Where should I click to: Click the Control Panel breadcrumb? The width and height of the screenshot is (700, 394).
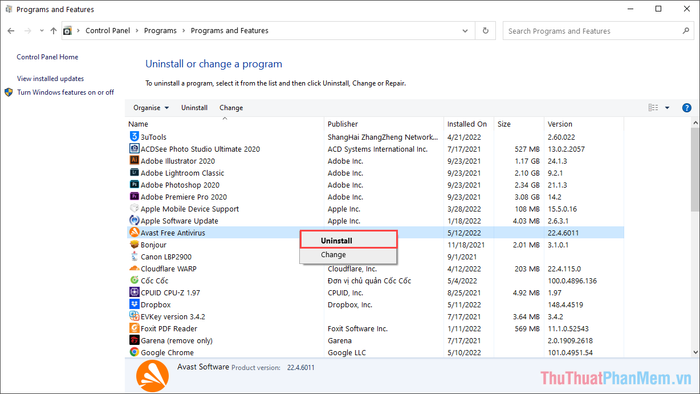click(x=108, y=31)
